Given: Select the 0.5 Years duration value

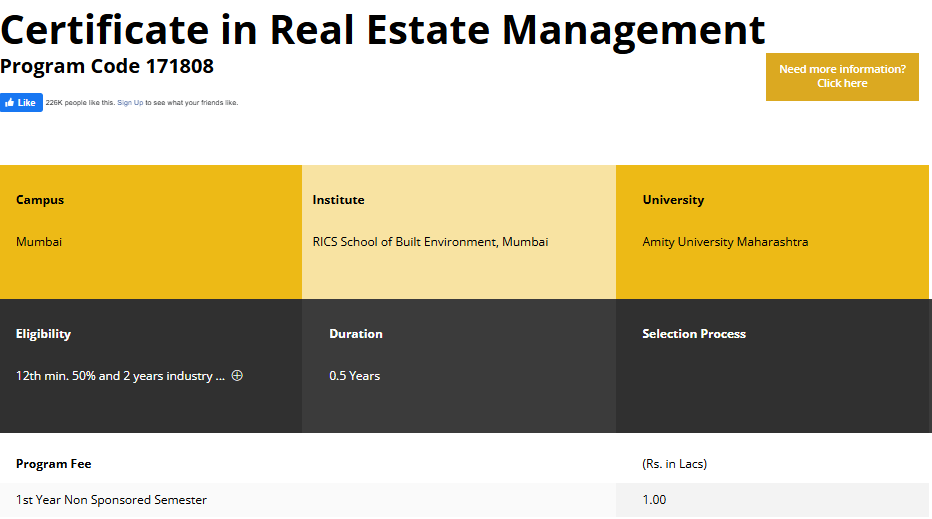Looking at the screenshot, I should [355, 376].
